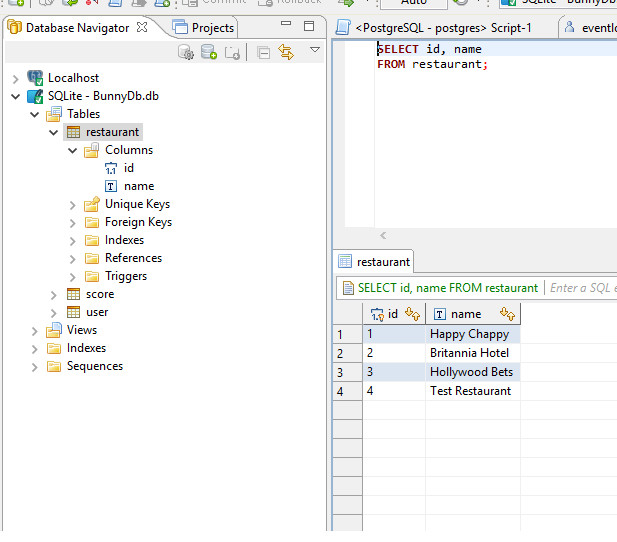617x542 pixels.
Task: Select the id cell with value 4
Action: 394,391
